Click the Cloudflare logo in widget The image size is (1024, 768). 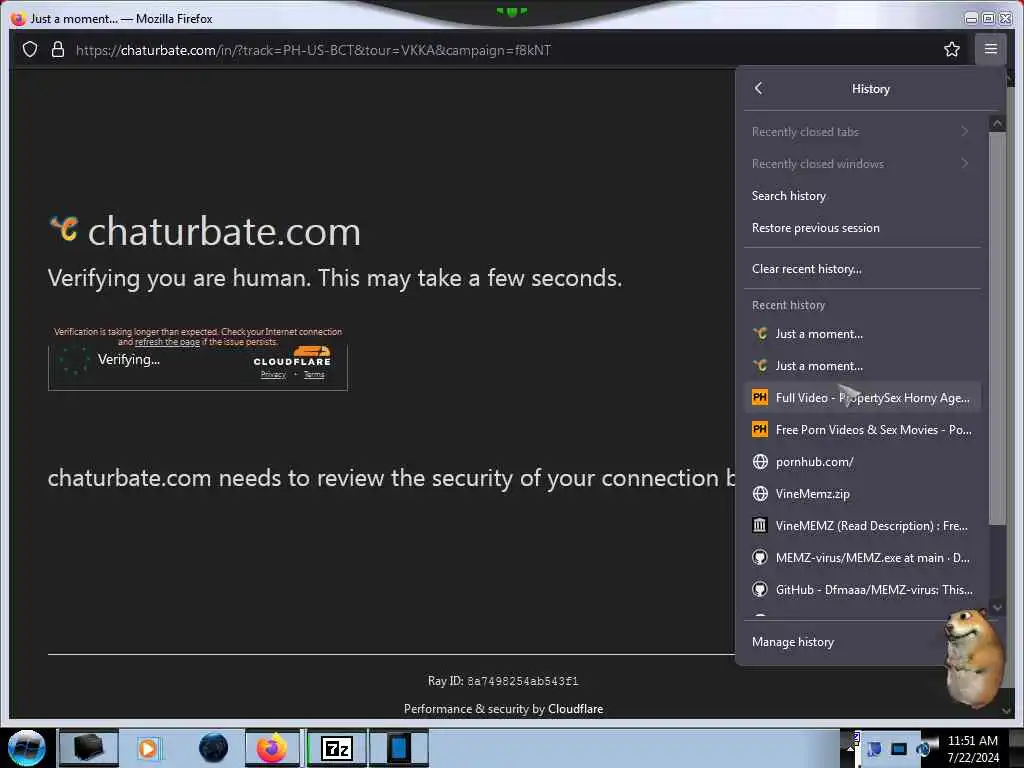click(x=292, y=357)
